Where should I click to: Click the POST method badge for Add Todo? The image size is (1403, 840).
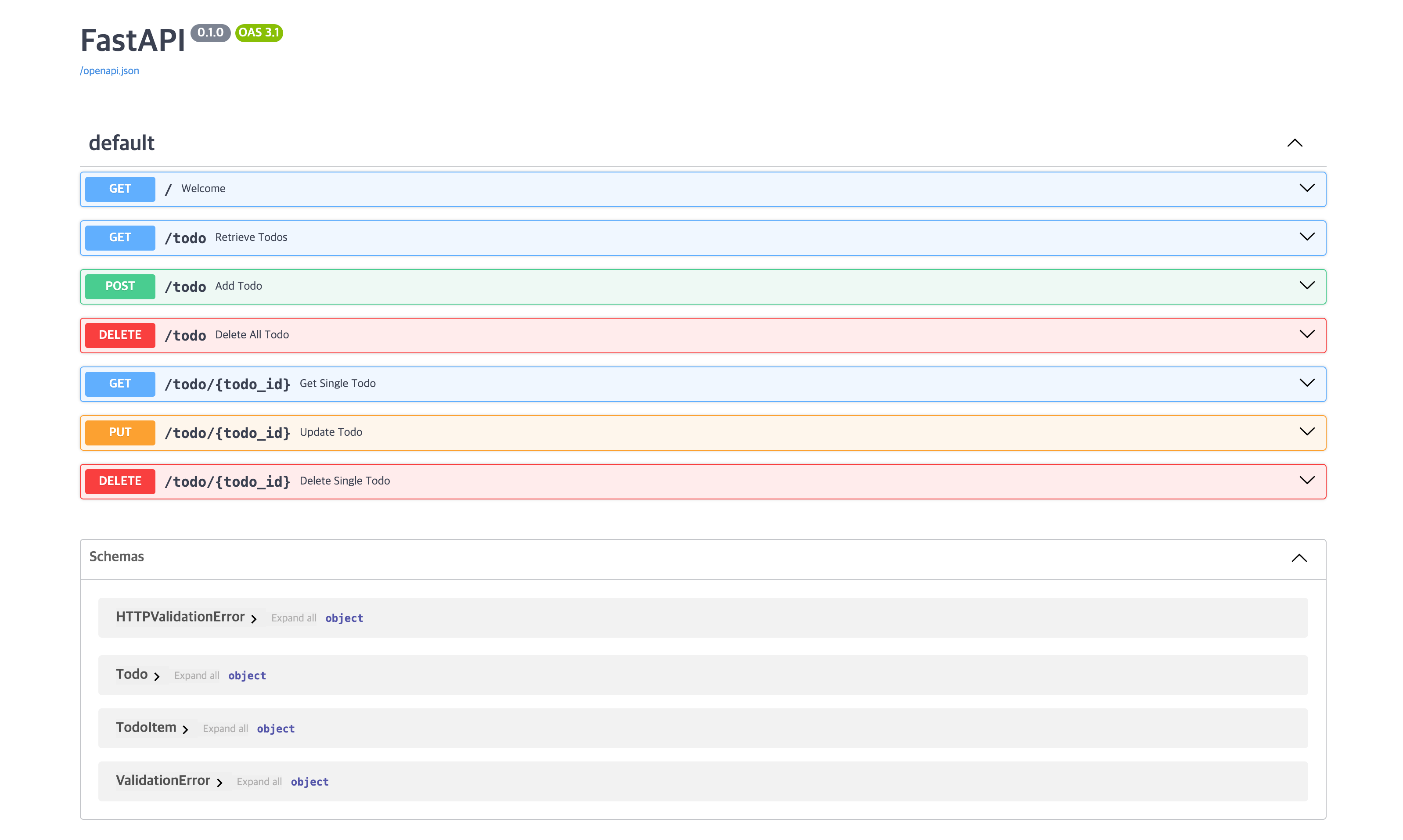pyautogui.click(x=120, y=286)
